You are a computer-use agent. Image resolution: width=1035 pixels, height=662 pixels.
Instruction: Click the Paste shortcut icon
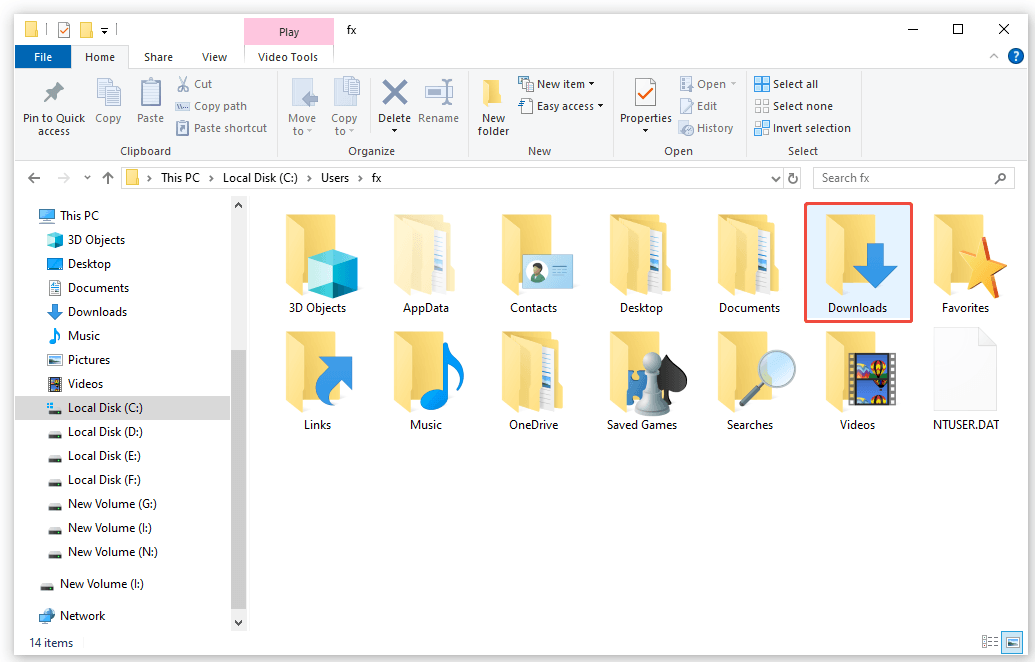tap(220, 128)
